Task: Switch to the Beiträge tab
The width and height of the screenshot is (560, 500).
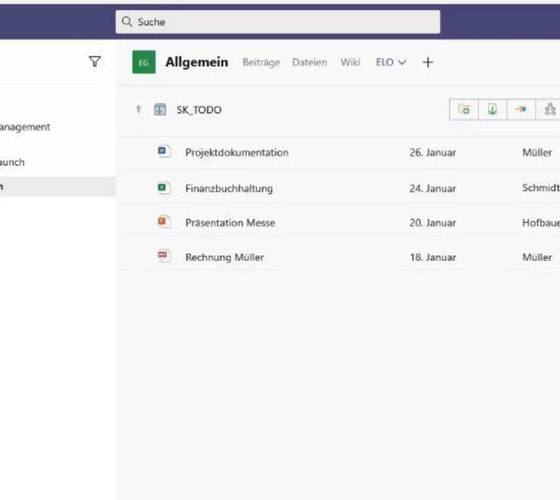Action: 261,62
